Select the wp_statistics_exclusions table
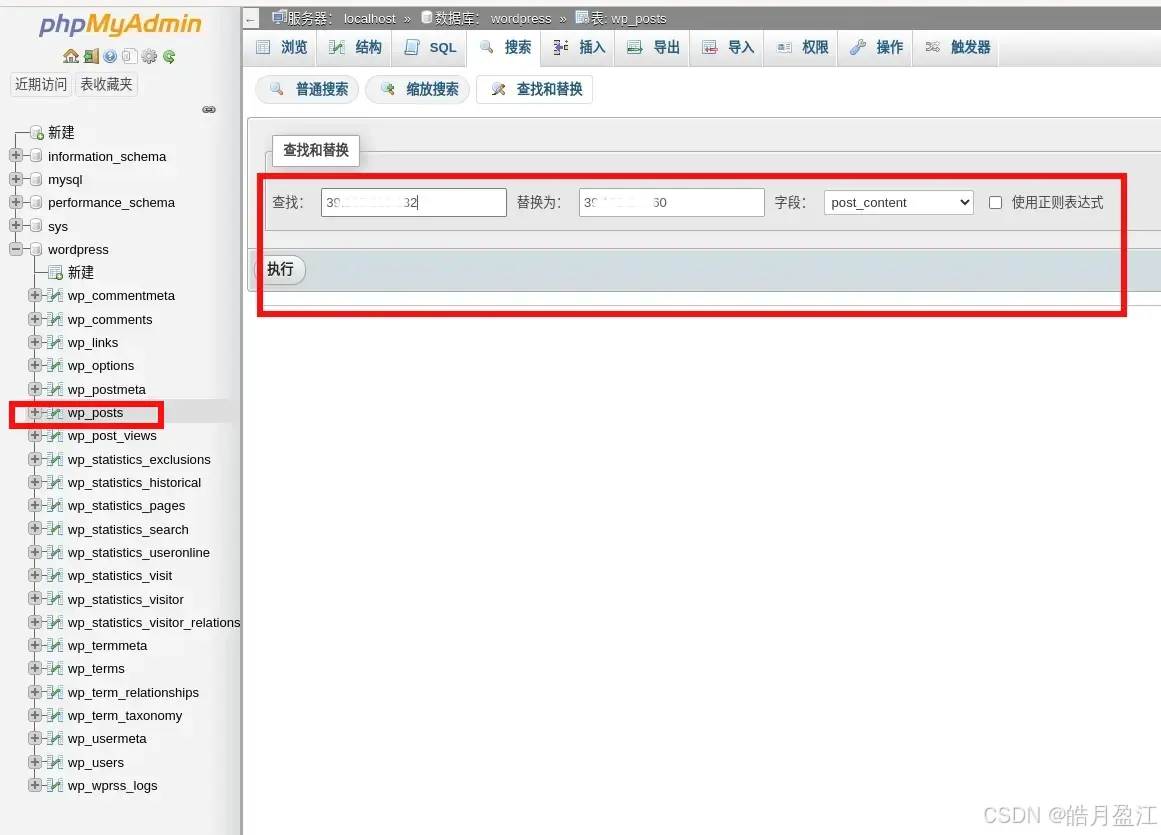 click(x=139, y=459)
